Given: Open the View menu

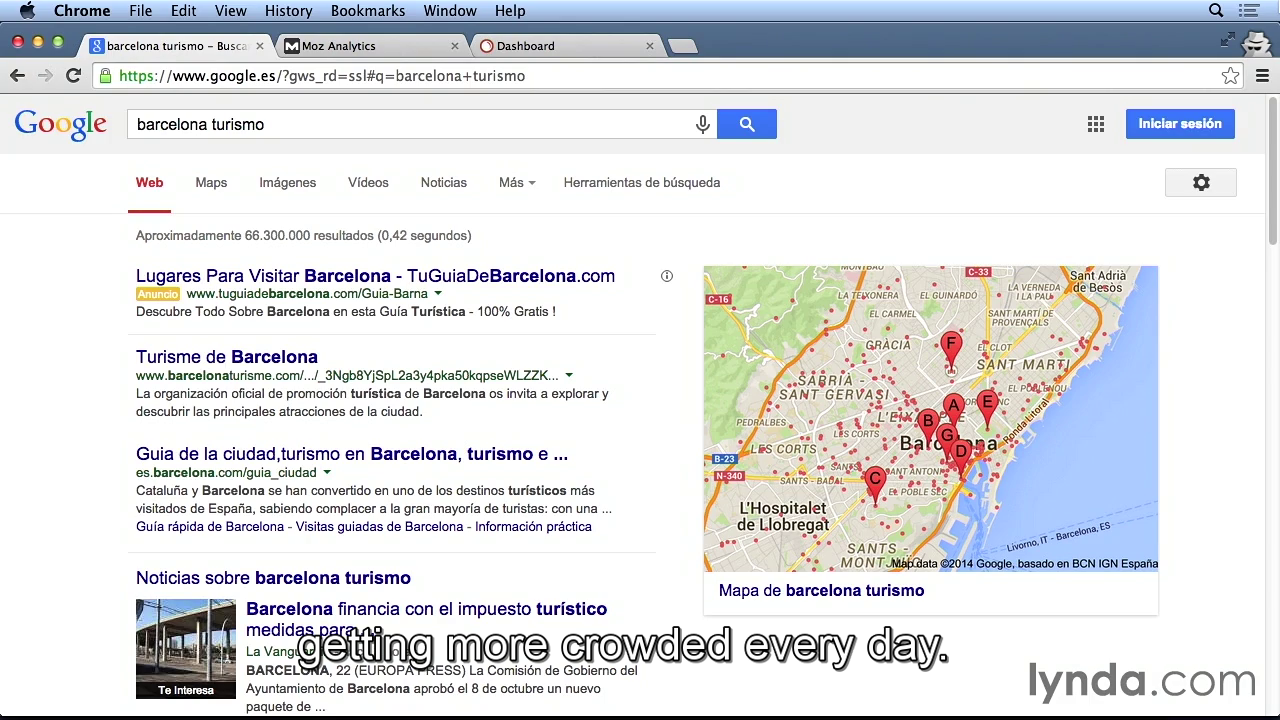Looking at the screenshot, I should [230, 11].
